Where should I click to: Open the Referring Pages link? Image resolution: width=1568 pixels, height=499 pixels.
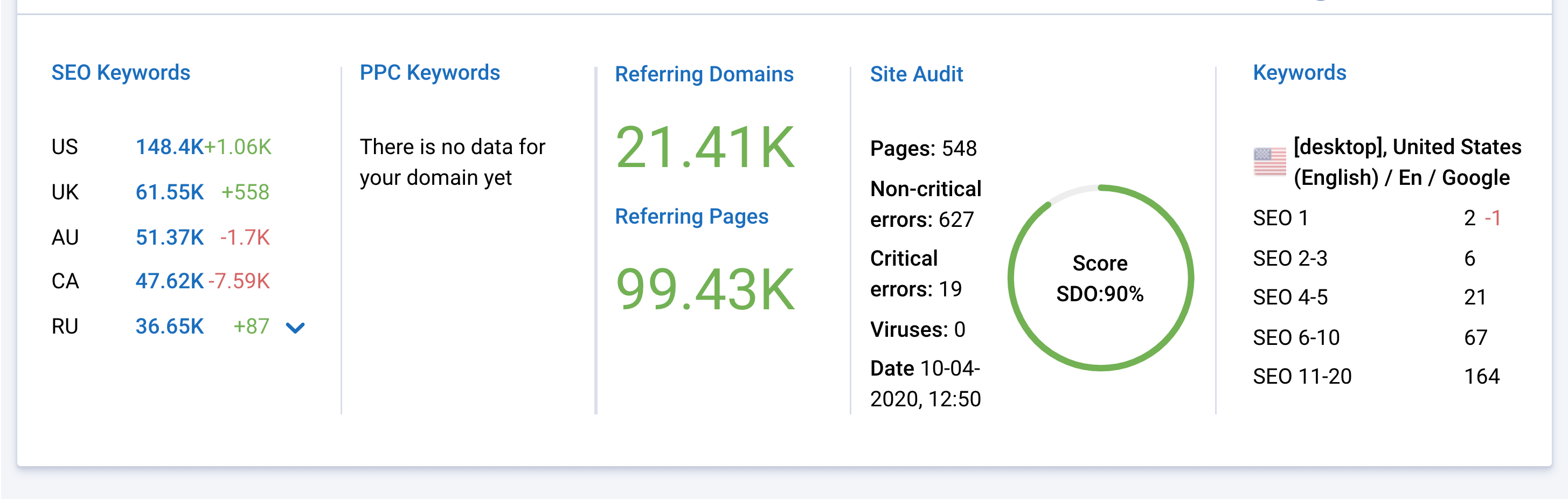click(691, 217)
